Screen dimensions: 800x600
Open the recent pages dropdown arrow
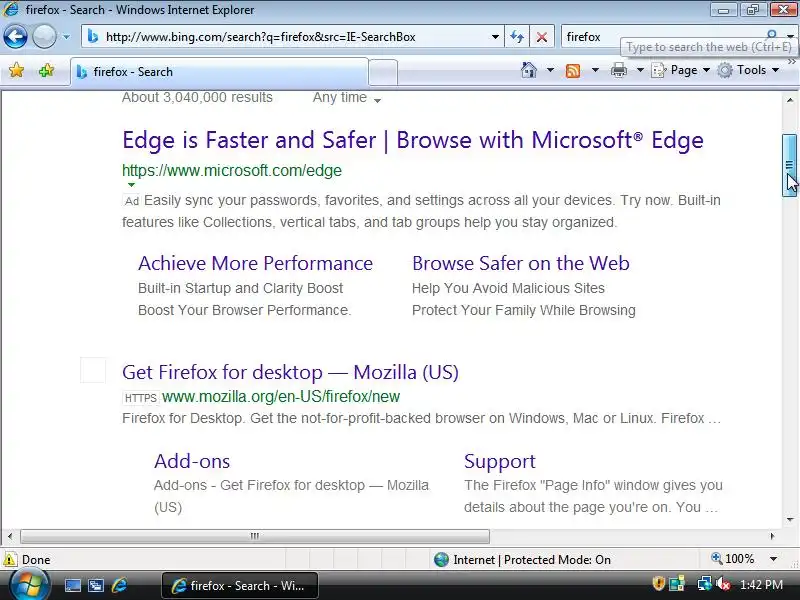click(66, 37)
